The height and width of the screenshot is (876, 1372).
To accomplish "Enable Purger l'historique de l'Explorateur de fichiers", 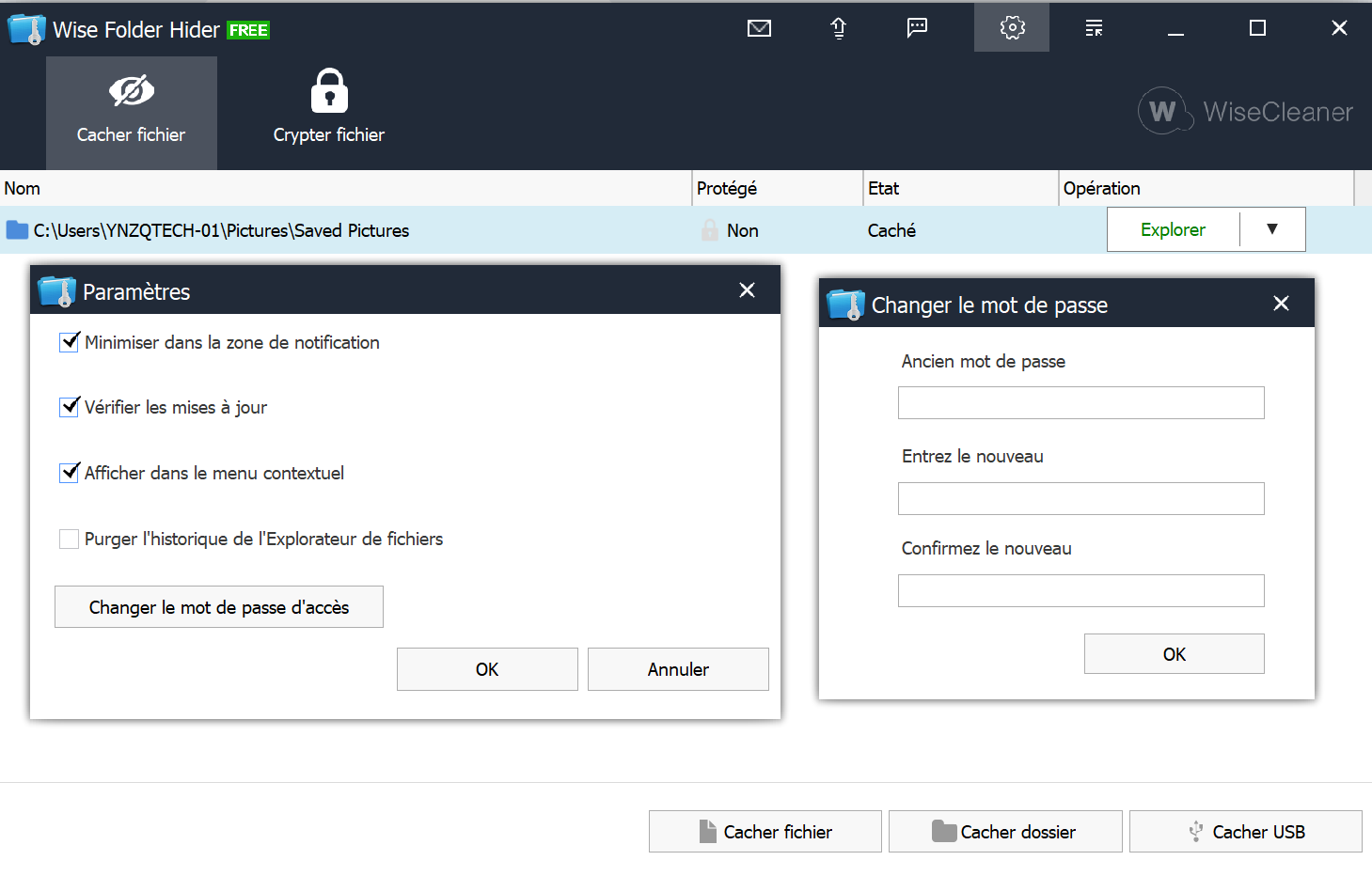I will pyautogui.click(x=70, y=539).
